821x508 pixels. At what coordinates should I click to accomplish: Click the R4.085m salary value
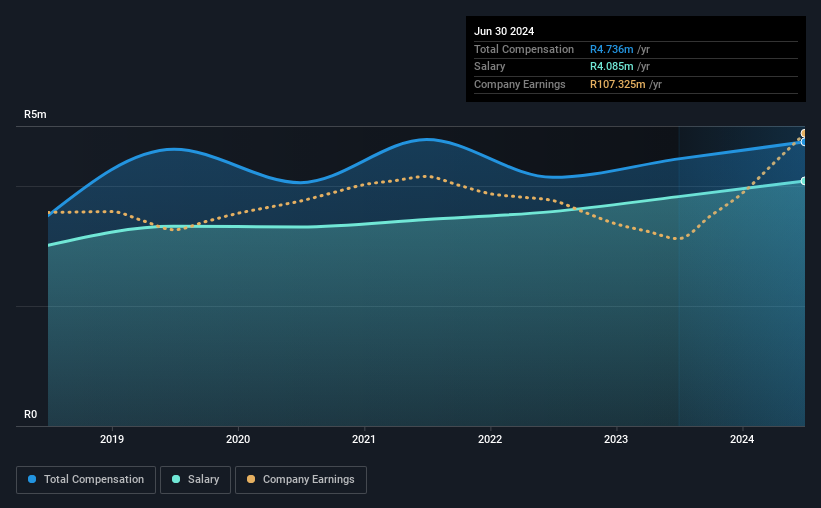click(612, 67)
